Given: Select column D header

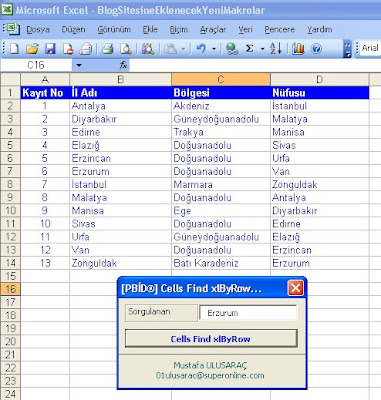Looking at the screenshot, I should (x=320, y=80).
